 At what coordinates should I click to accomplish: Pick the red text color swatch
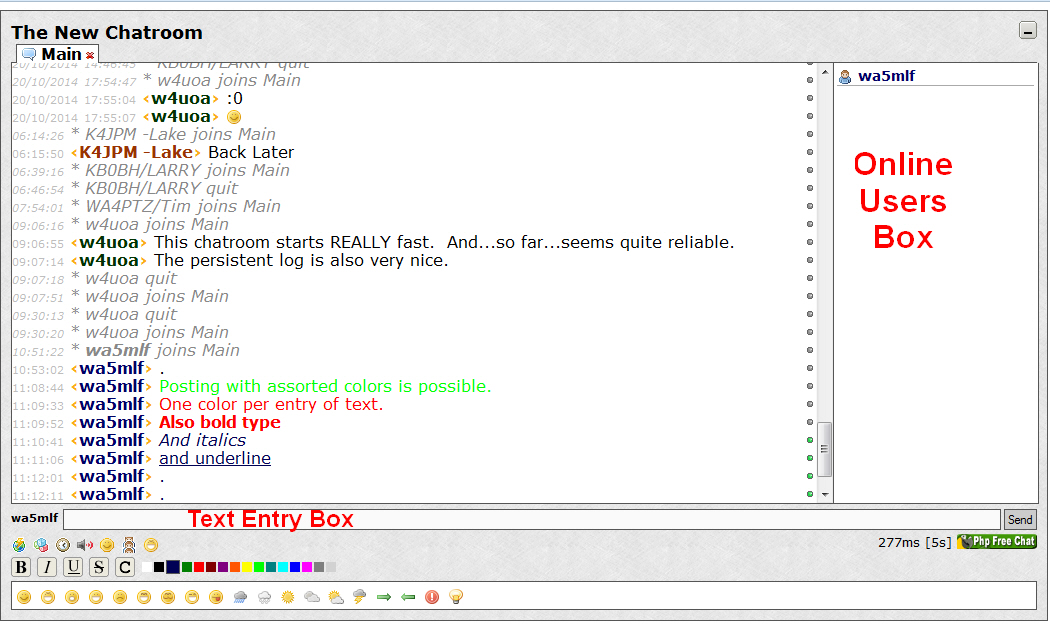[199, 567]
